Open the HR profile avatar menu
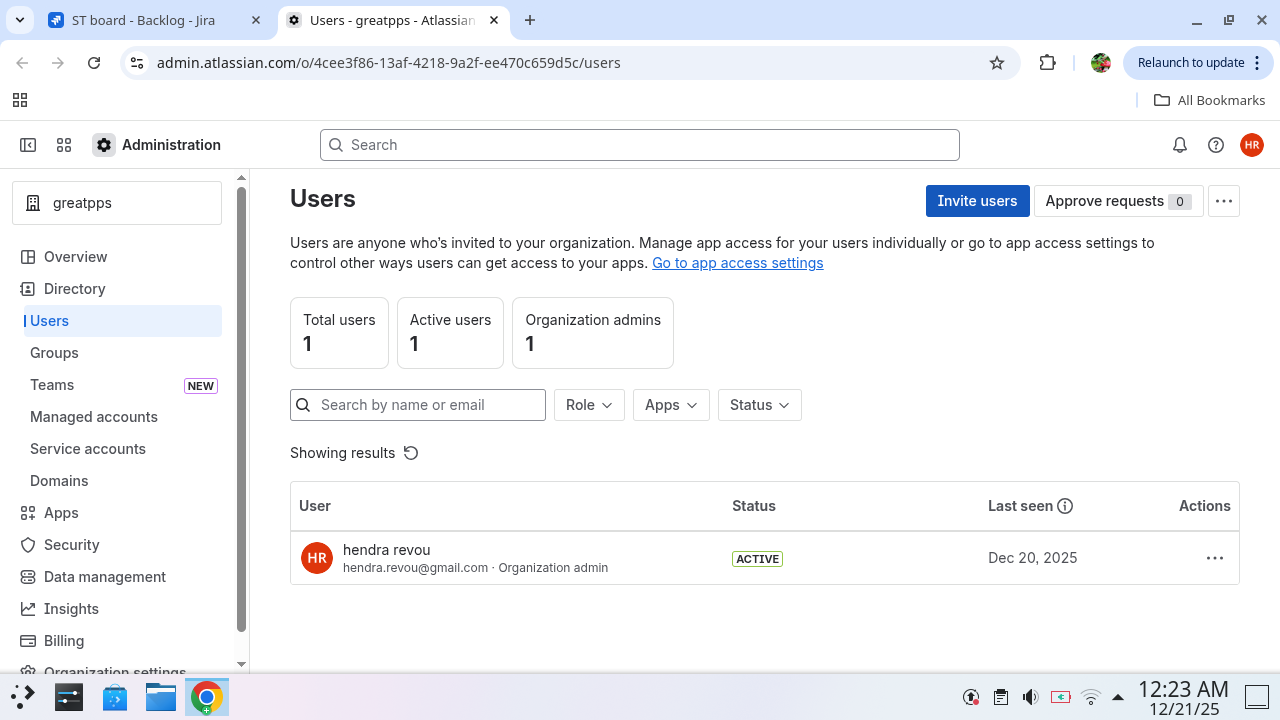Image resolution: width=1280 pixels, height=720 pixels. pos(1252,145)
